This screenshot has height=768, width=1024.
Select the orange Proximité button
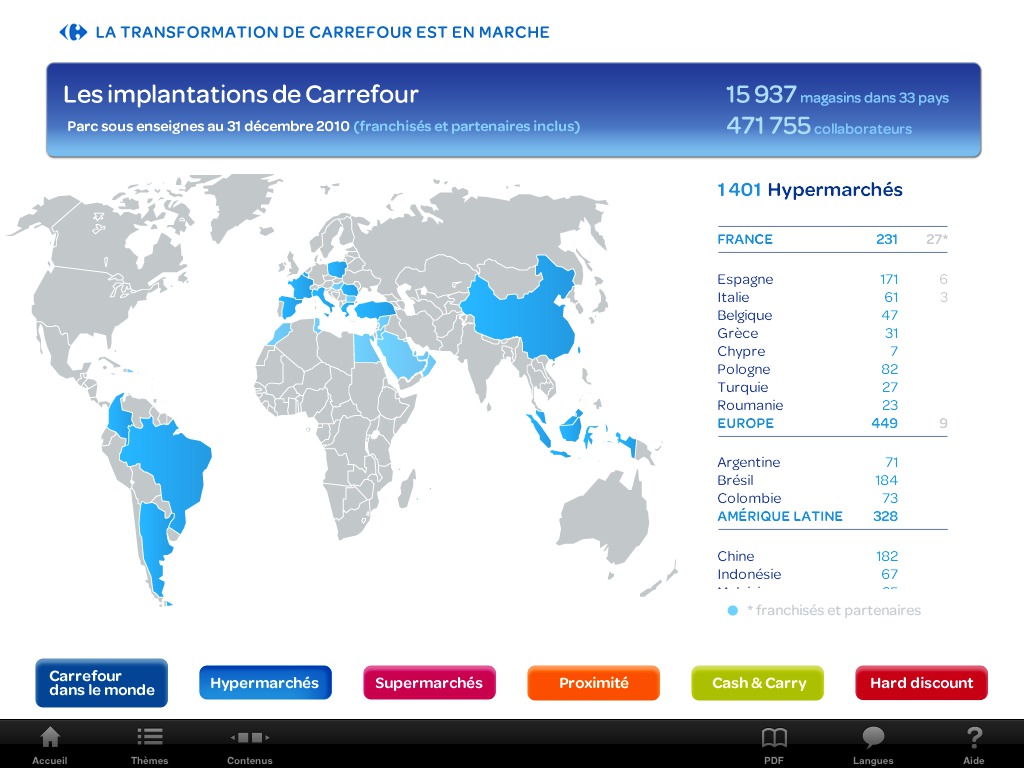click(x=593, y=683)
